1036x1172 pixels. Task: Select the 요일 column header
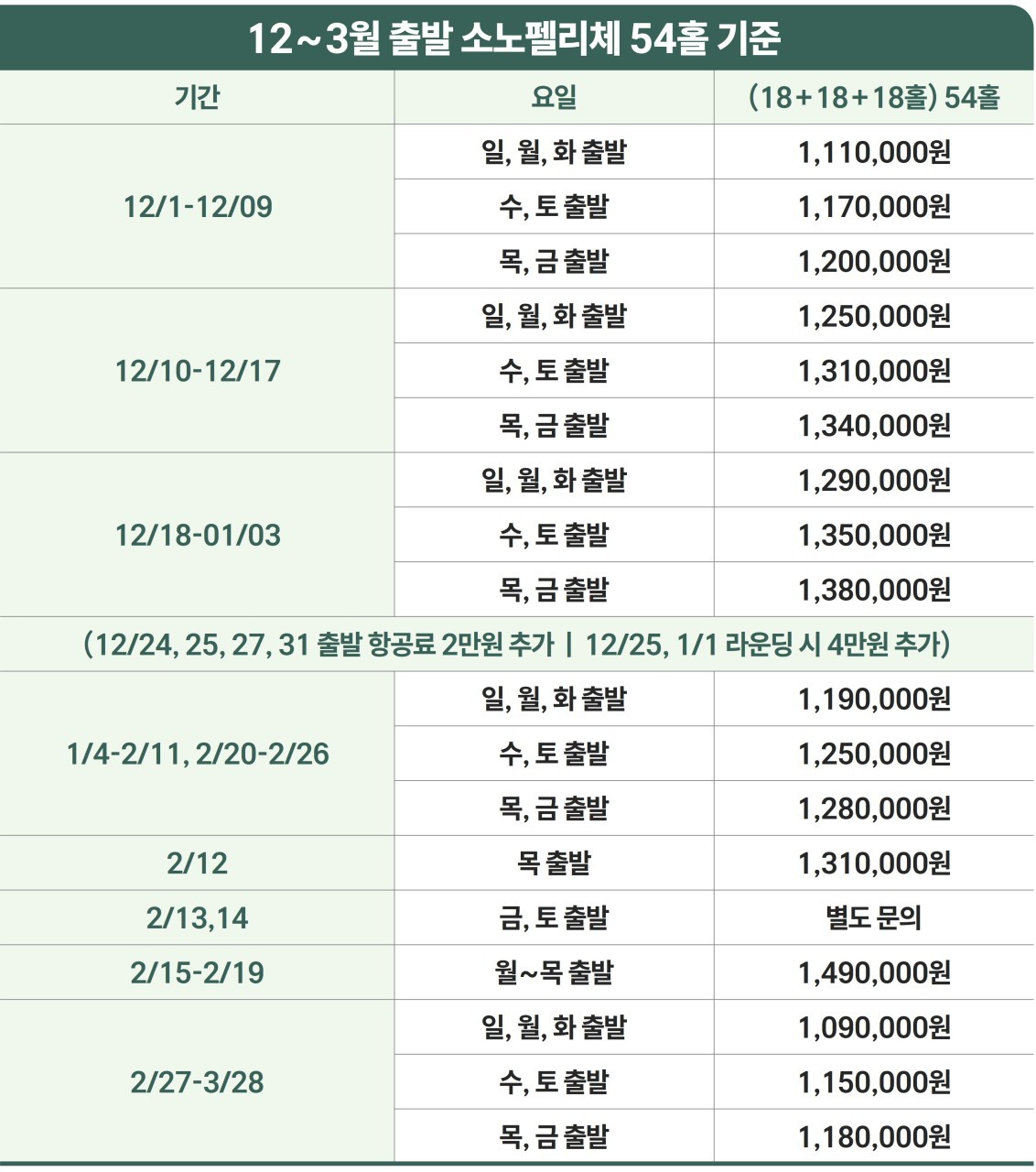[554, 97]
